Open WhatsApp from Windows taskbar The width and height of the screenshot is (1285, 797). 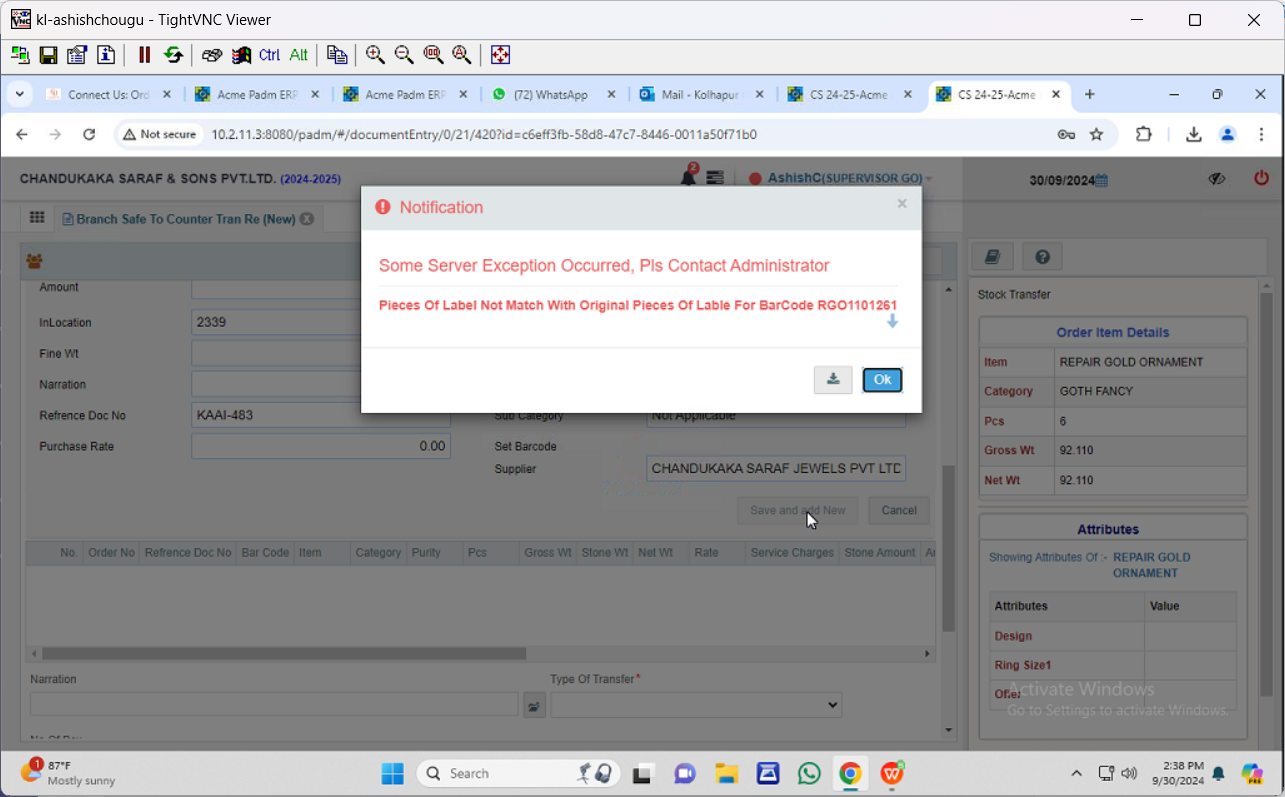coord(809,773)
